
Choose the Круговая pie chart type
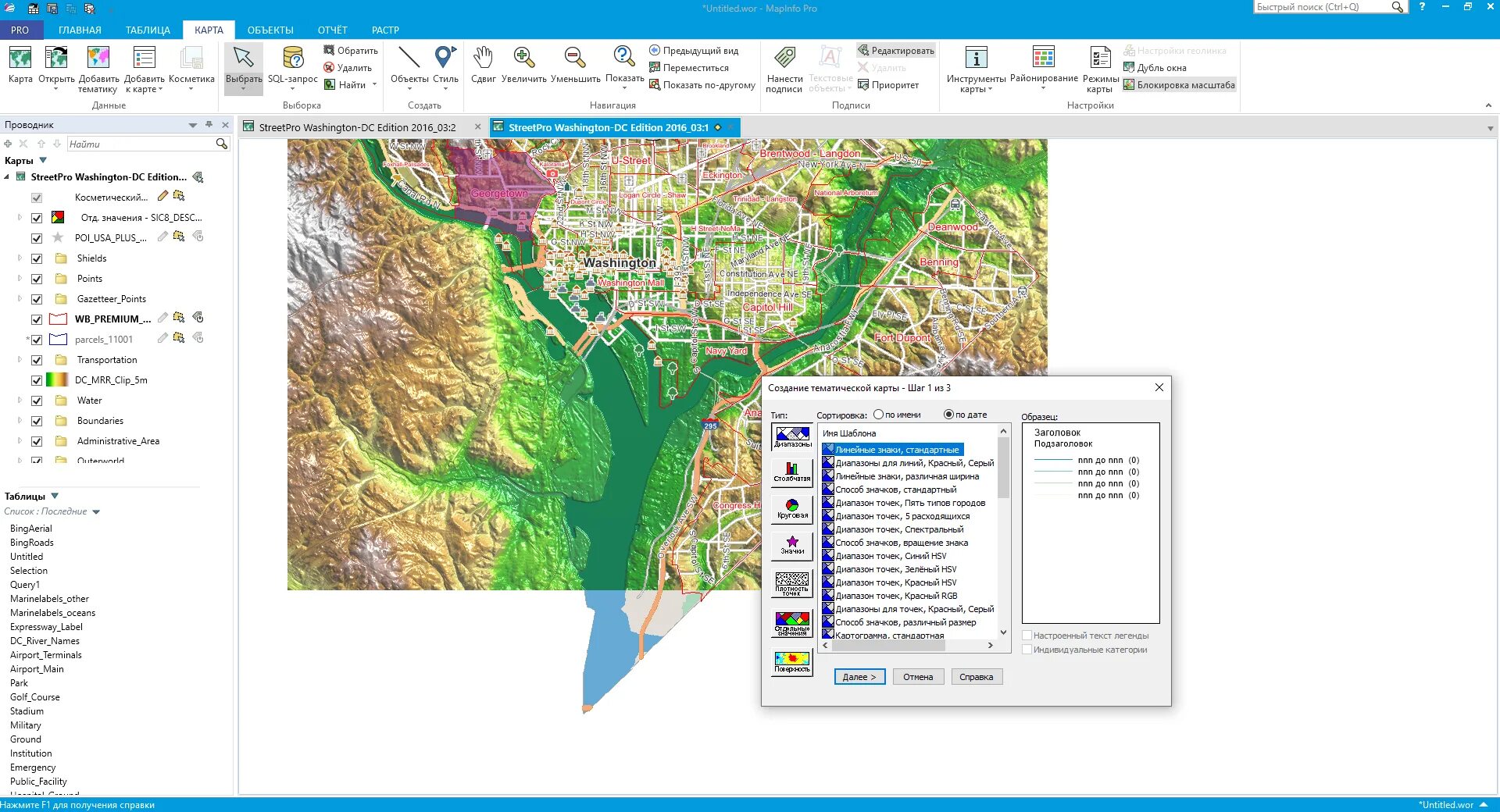pos(792,509)
